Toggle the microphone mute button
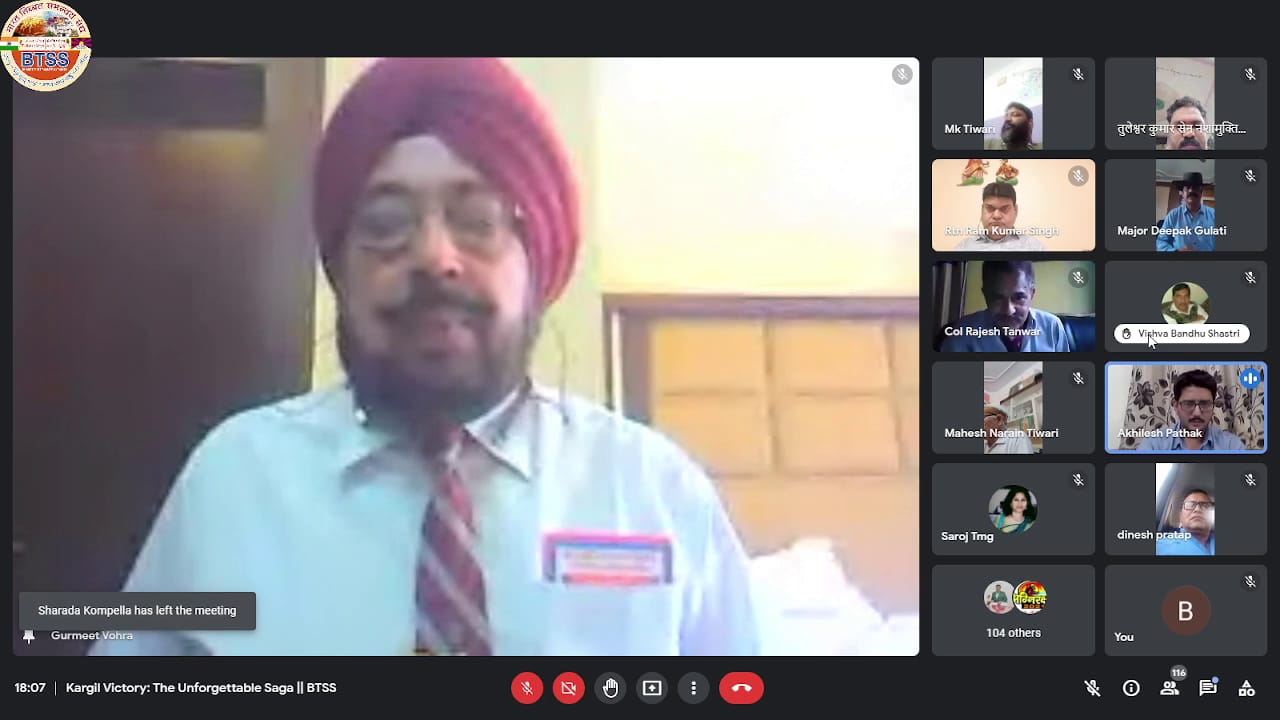 [526, 688]
